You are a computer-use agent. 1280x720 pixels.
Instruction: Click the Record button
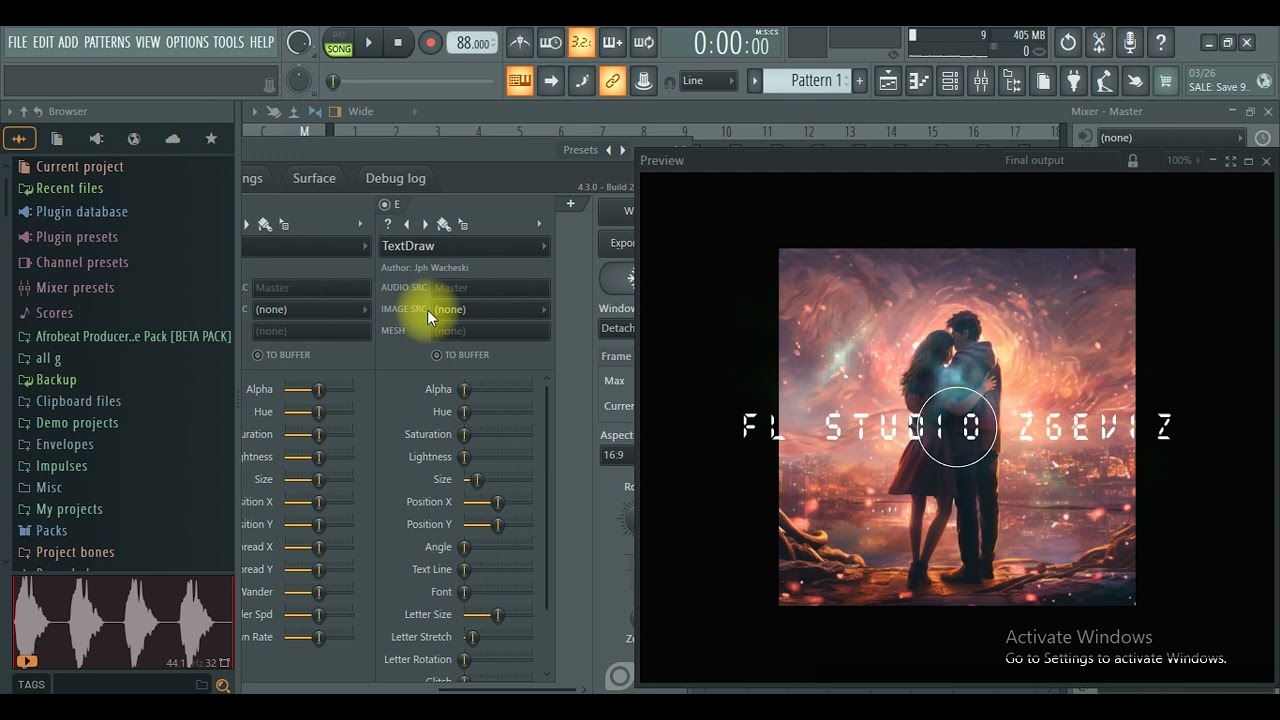[x=430, y=42]
